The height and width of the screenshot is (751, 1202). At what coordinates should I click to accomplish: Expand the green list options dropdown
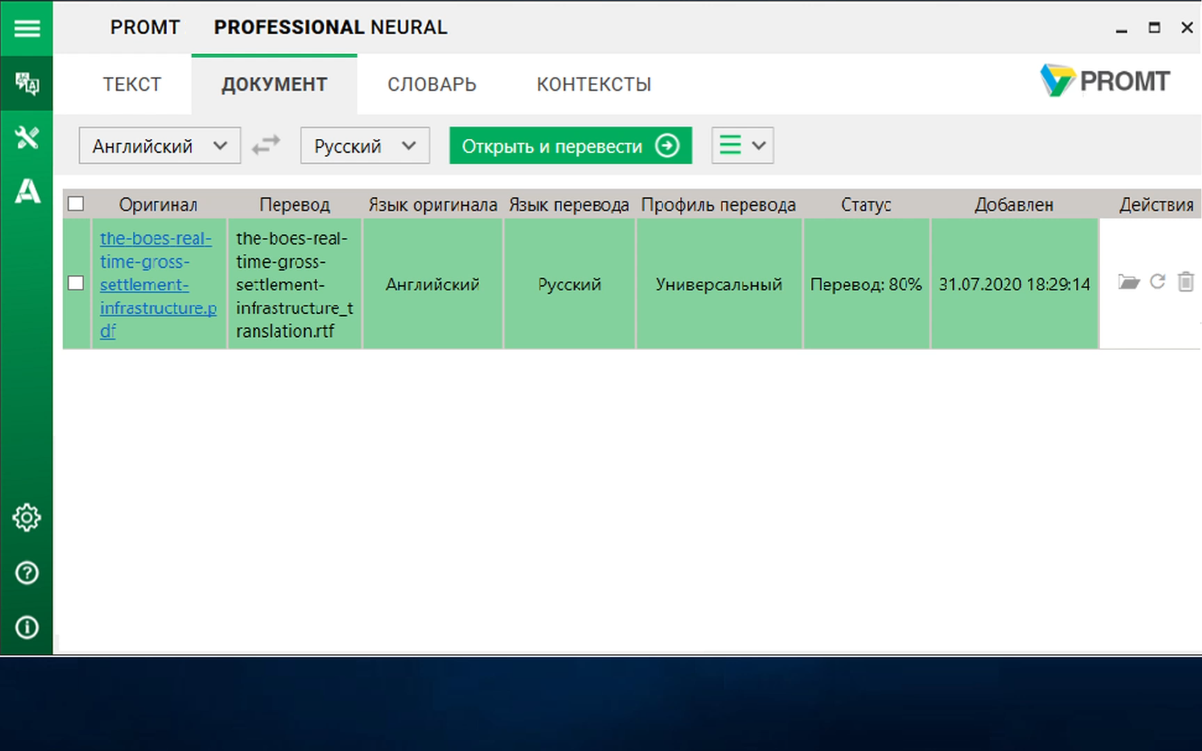[x=743, y=146]
